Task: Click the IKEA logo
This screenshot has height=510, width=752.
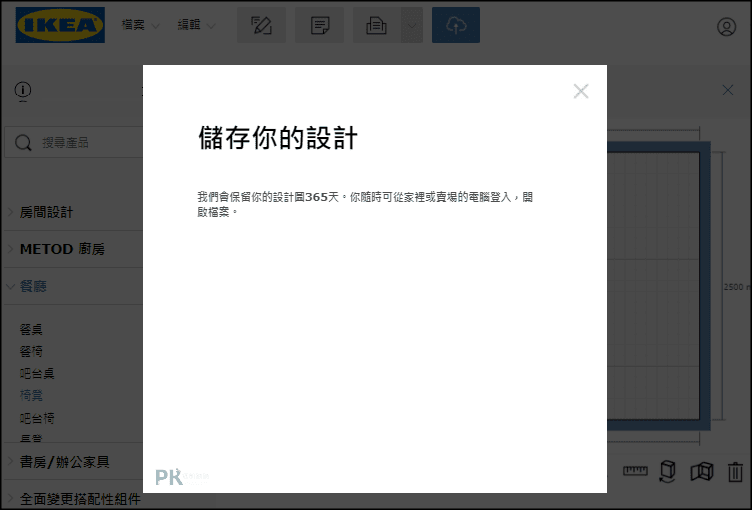Action: click(x=60, y=25)
